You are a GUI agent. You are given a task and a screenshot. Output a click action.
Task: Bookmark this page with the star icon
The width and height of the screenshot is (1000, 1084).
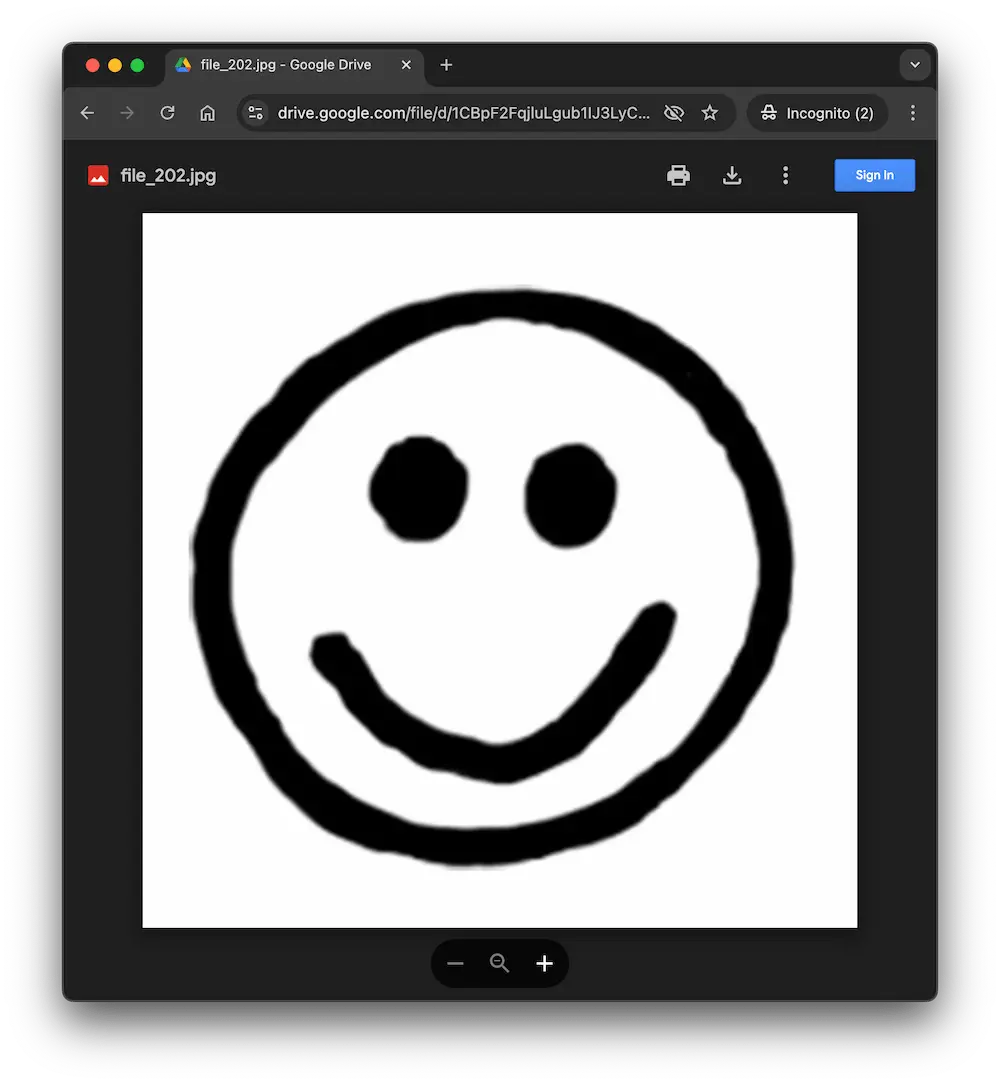[x=710, y=113]
